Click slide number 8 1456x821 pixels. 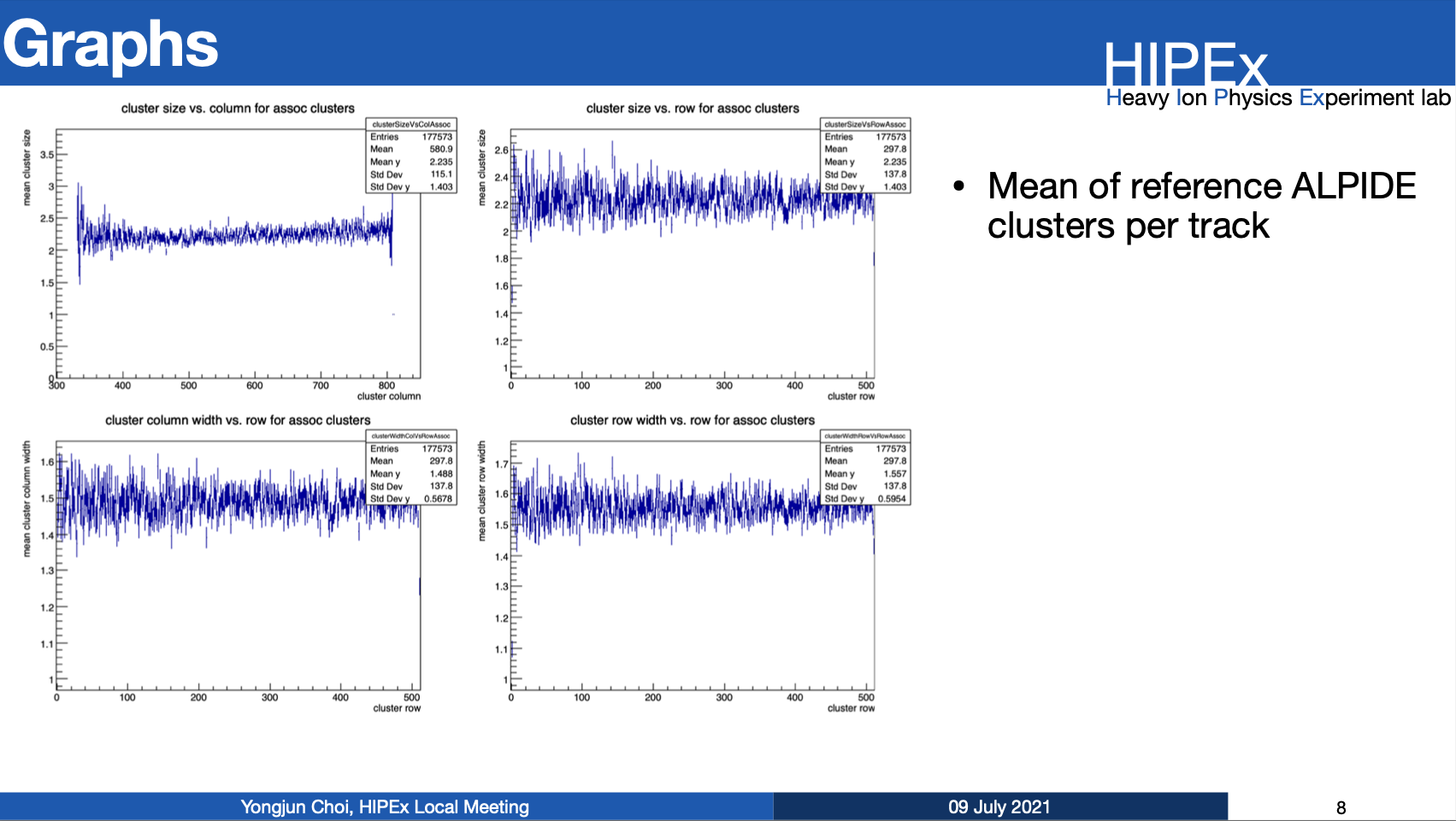(x=1341, y=808)
